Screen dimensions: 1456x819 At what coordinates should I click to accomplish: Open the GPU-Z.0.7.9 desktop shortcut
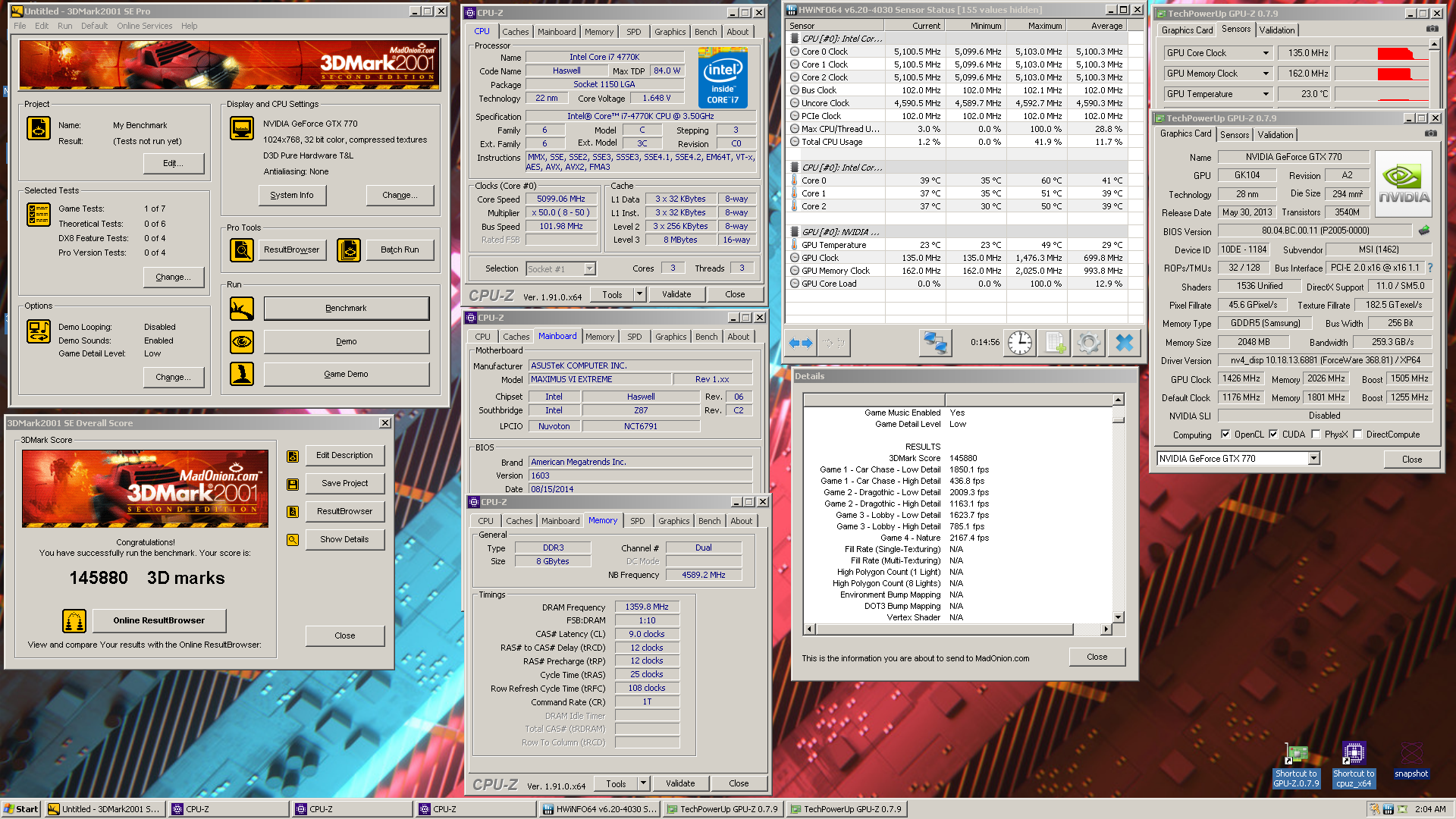click(1296, 764)
